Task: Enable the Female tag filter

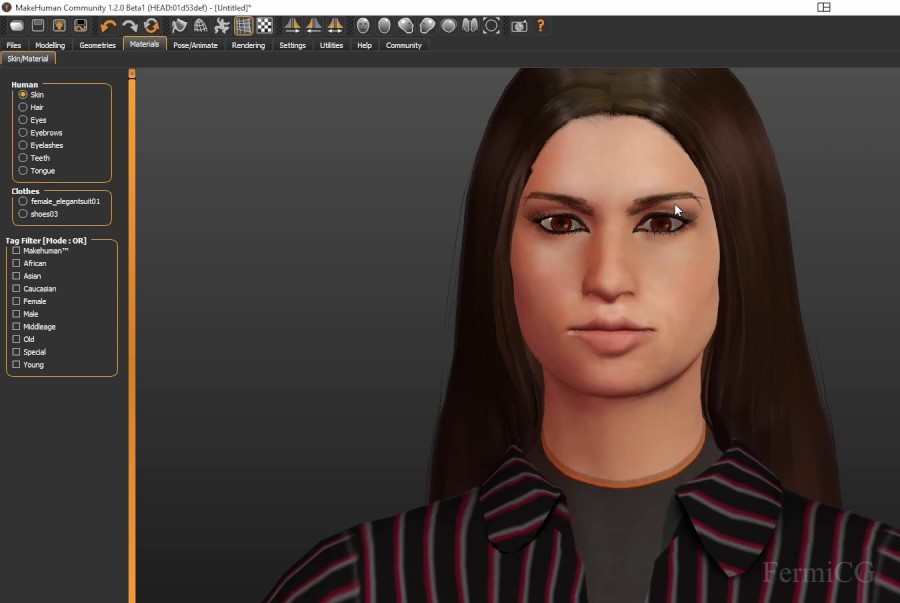Action: [16, 301]
